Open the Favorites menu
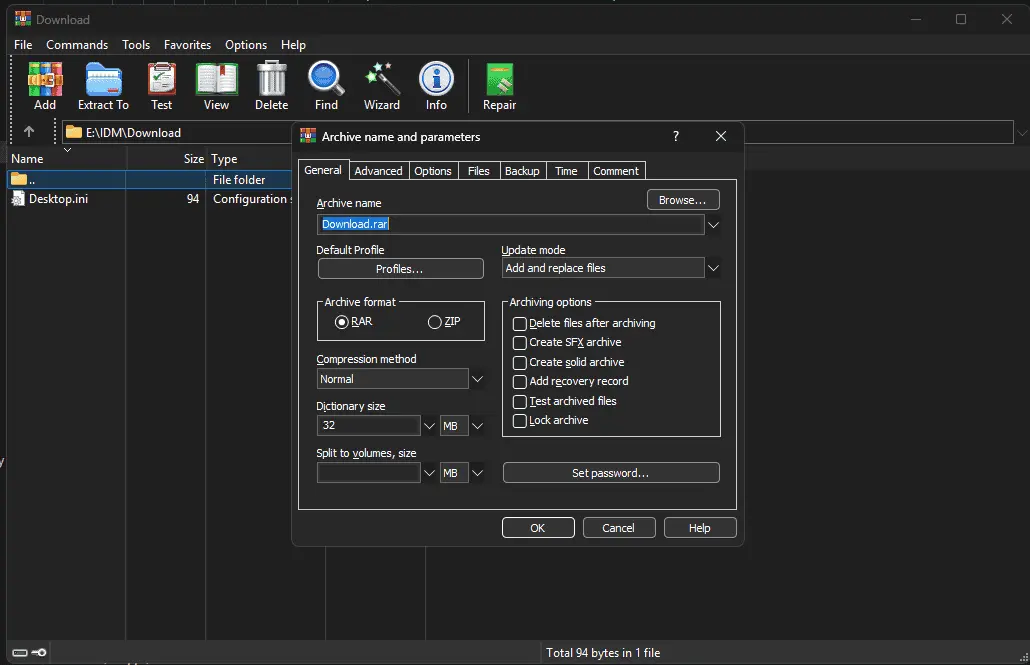1030x665 pixels. [187, 45]
